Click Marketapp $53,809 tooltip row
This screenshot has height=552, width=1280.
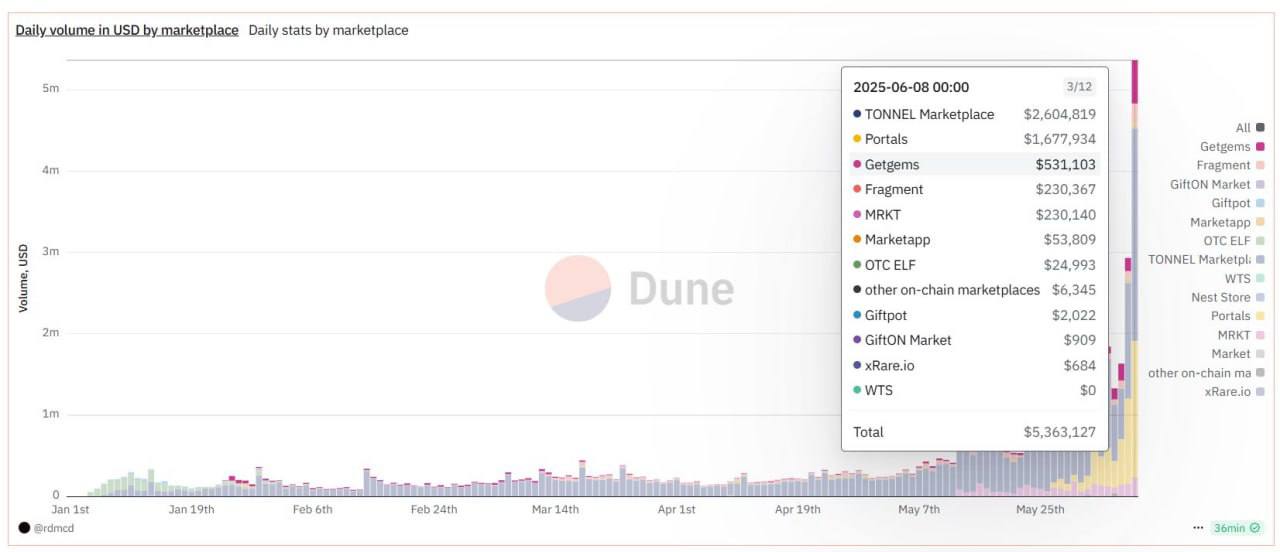pyautogui.click(x=974, y=239)
